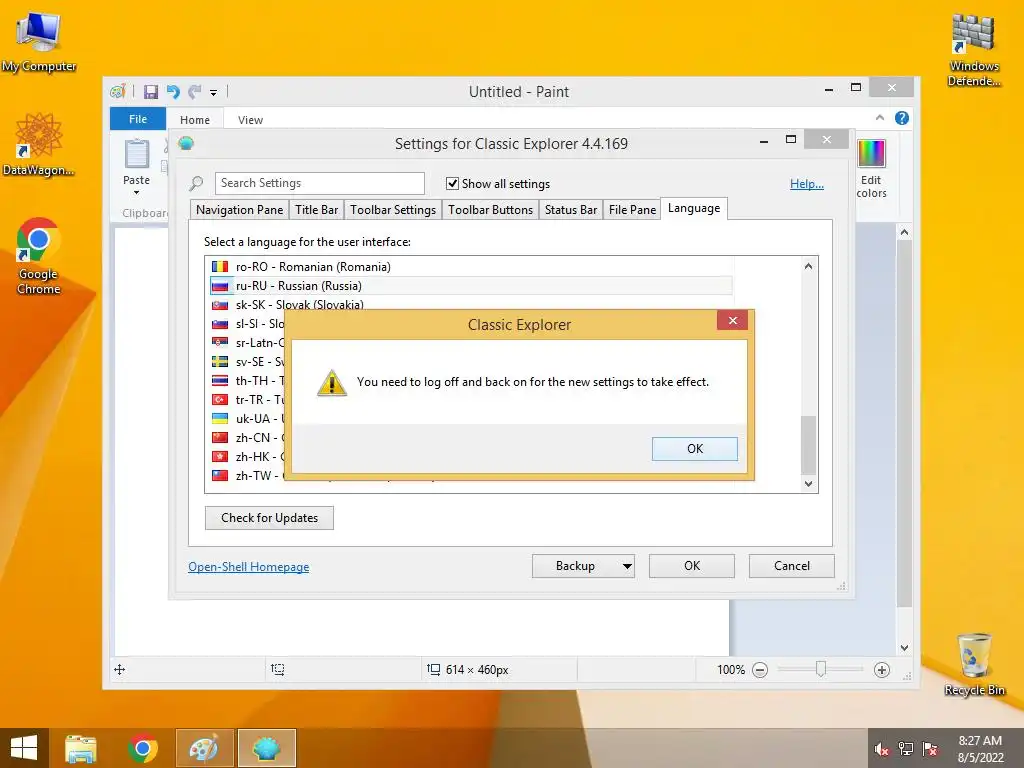
Task: Click the Turkish flag icon for tr-TR
Action: 220,399
